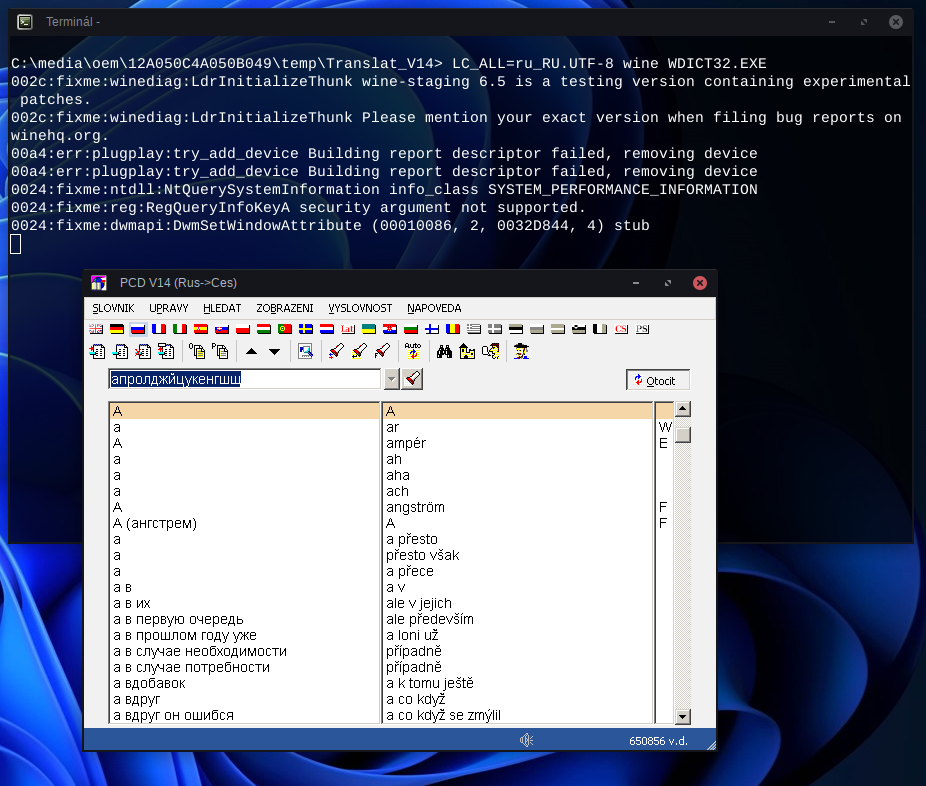Click the third flashlight 'F' search icon
Screen dimensions: 926x786
coord(382,352)
